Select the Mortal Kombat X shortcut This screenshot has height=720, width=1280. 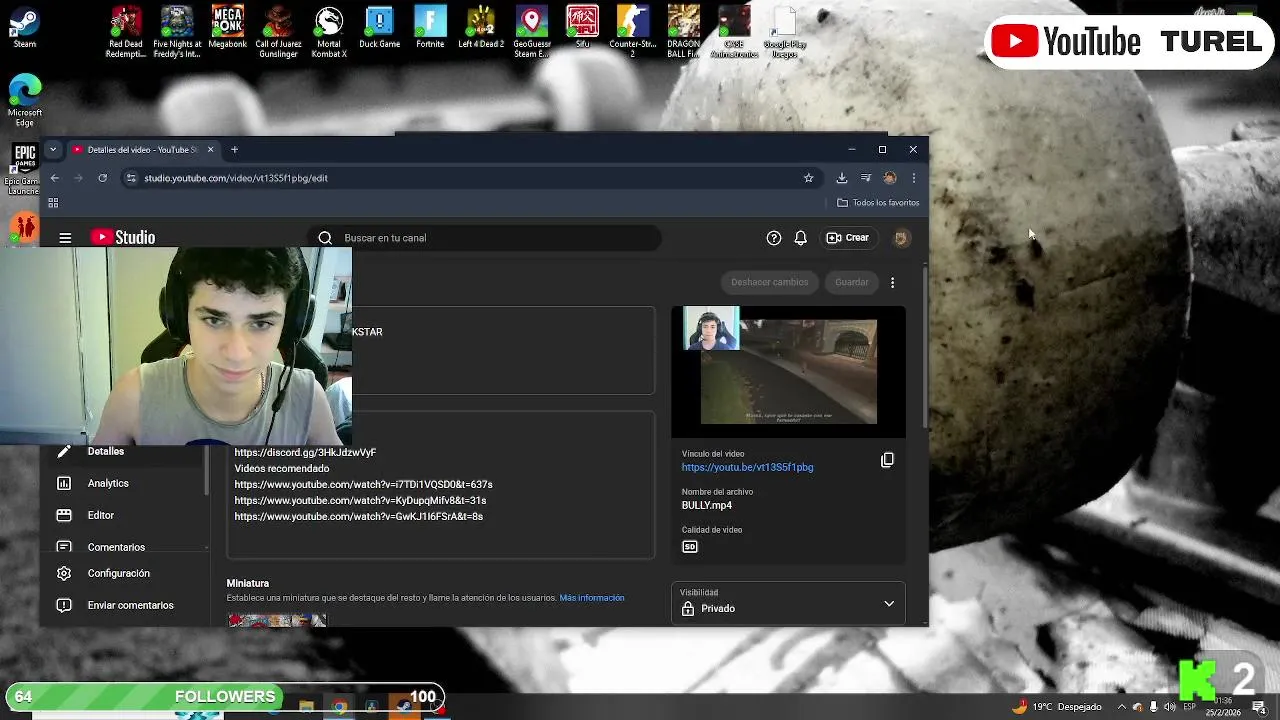[x=329, y=32]
